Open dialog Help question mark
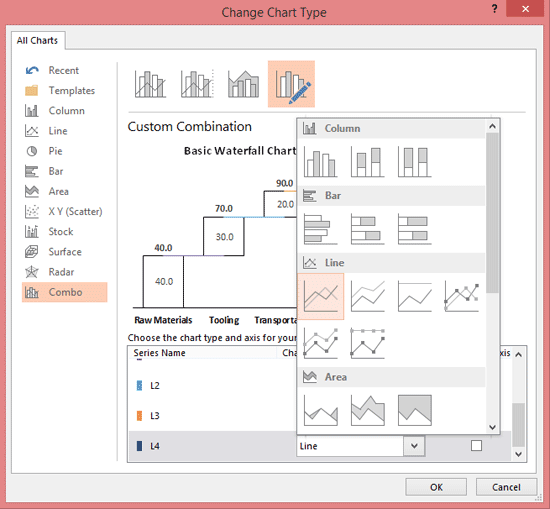Image resolution: width=550 pixels, height=509 pixels. [494, 9]
